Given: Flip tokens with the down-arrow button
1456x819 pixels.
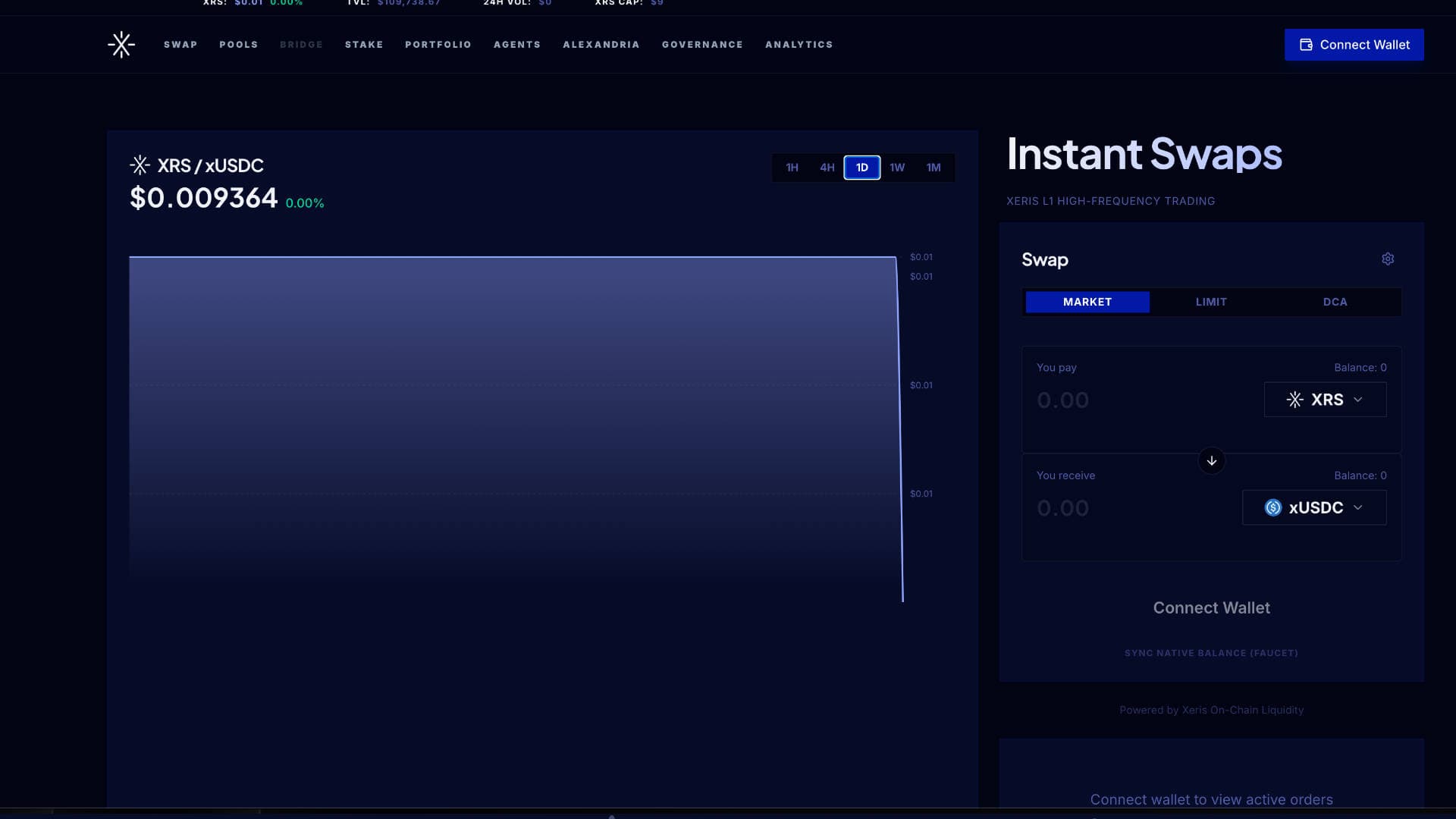Looking at the screenshot, I should (x=1211, y=461).
